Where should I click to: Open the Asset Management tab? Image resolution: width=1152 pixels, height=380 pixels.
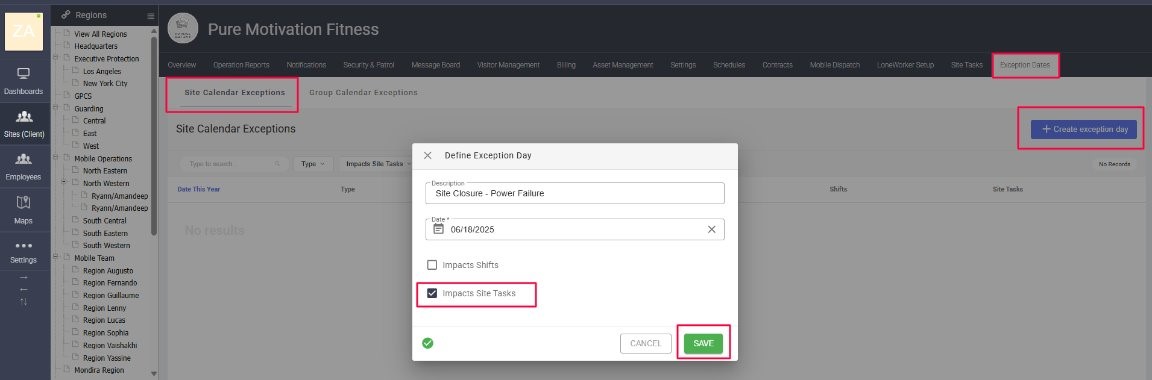(623, 65)
